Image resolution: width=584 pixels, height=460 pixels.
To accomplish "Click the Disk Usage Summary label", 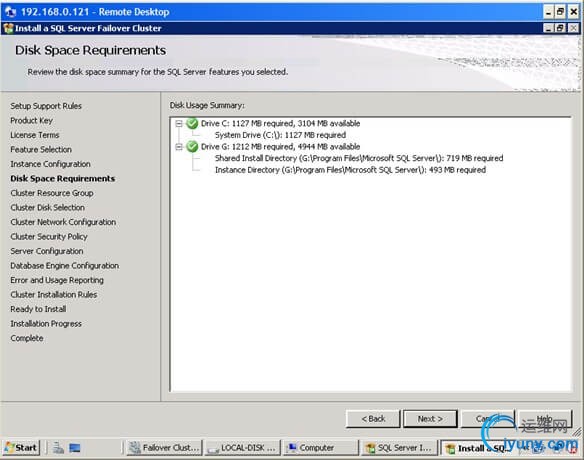I will (x=207, y=105).
